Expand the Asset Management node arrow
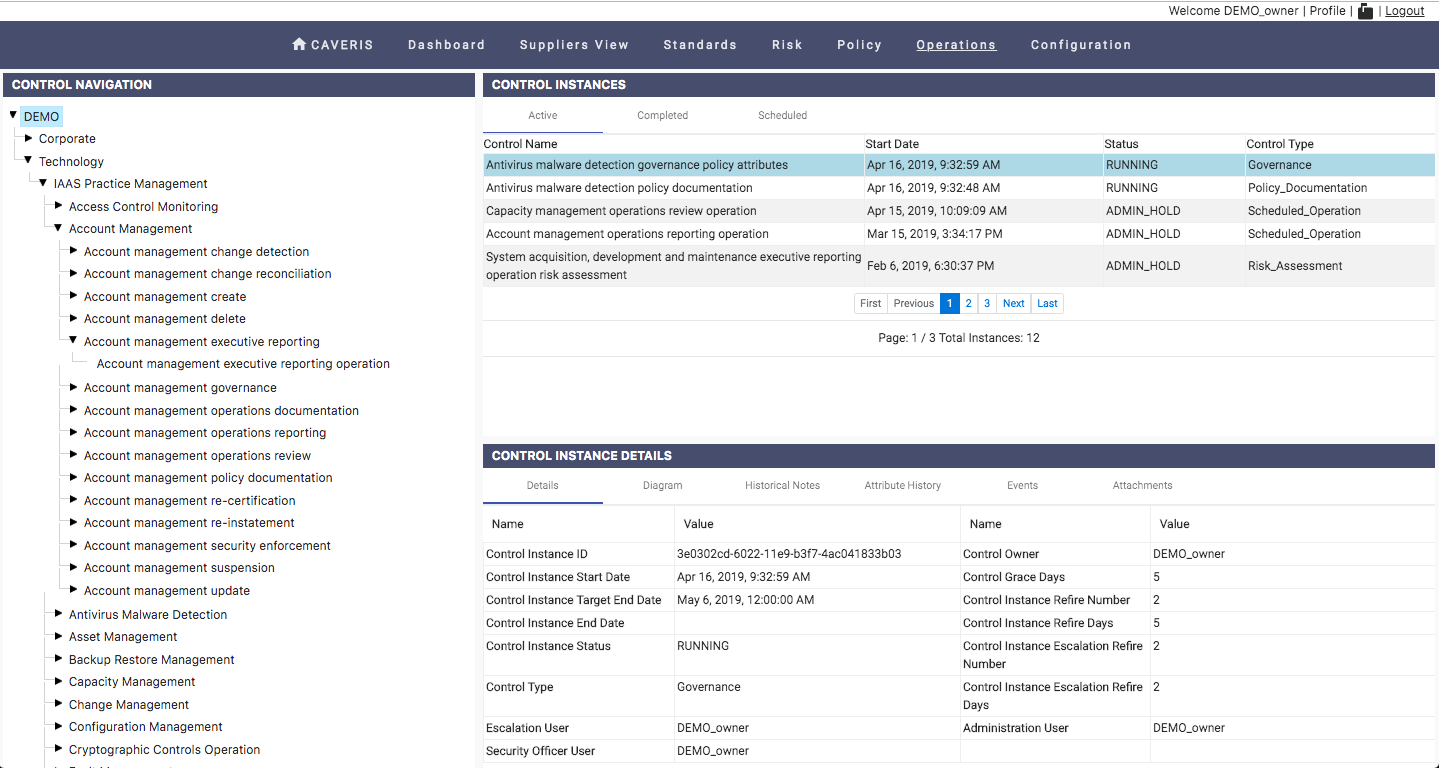1439x768 pixels. point(58,636)
